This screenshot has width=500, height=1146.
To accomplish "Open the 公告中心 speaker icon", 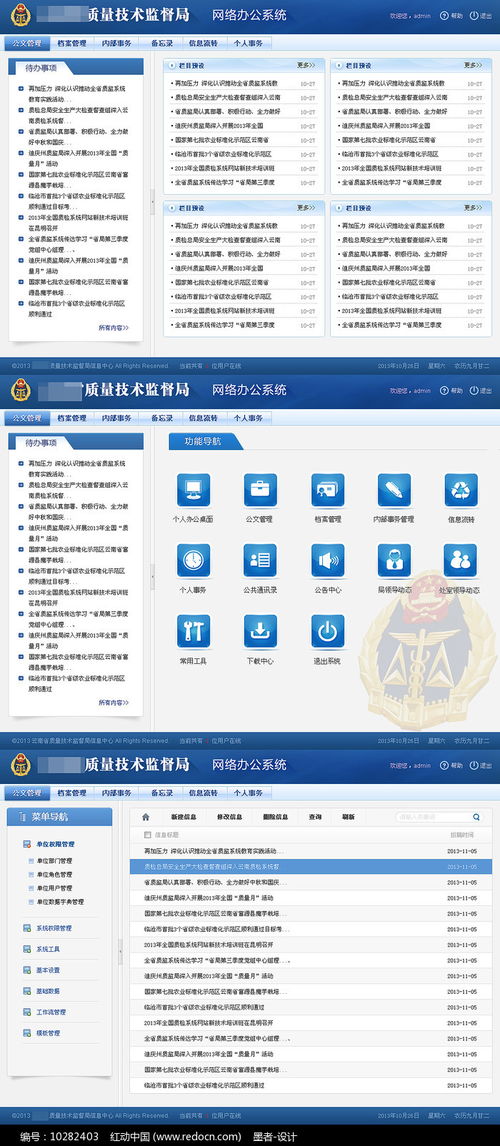I will pos(327,561).
